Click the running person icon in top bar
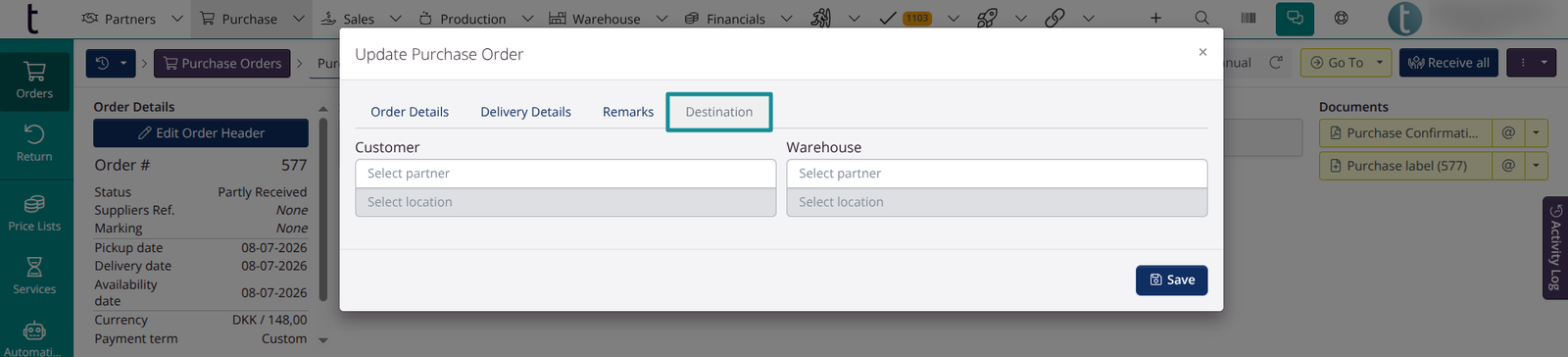Image resolution: width=1568 pixels, height=357 pixels. pyautogui.click(x=821, y=19)
